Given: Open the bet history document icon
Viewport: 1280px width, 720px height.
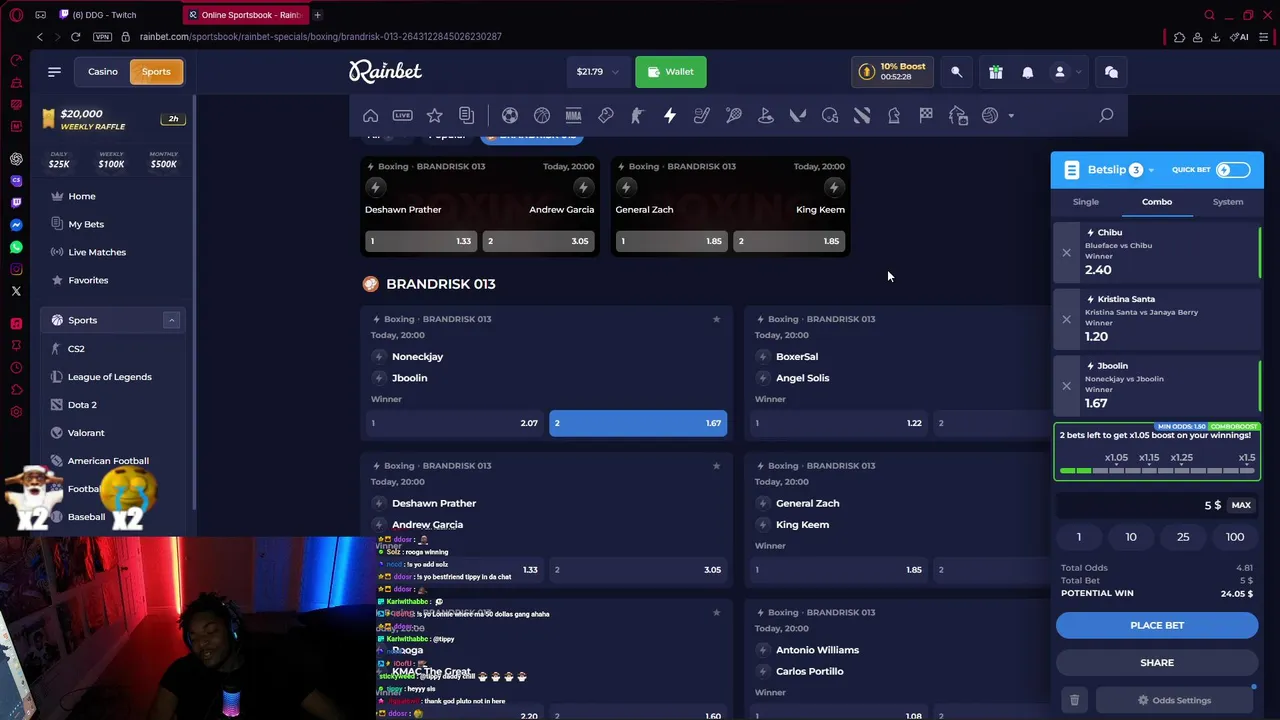Looking at the screenshot, I should (x=466, y=116).
